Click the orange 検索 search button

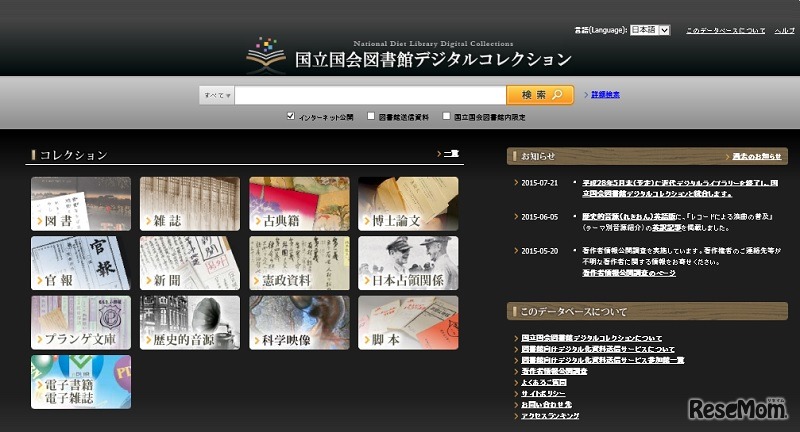tap(540, 95)
